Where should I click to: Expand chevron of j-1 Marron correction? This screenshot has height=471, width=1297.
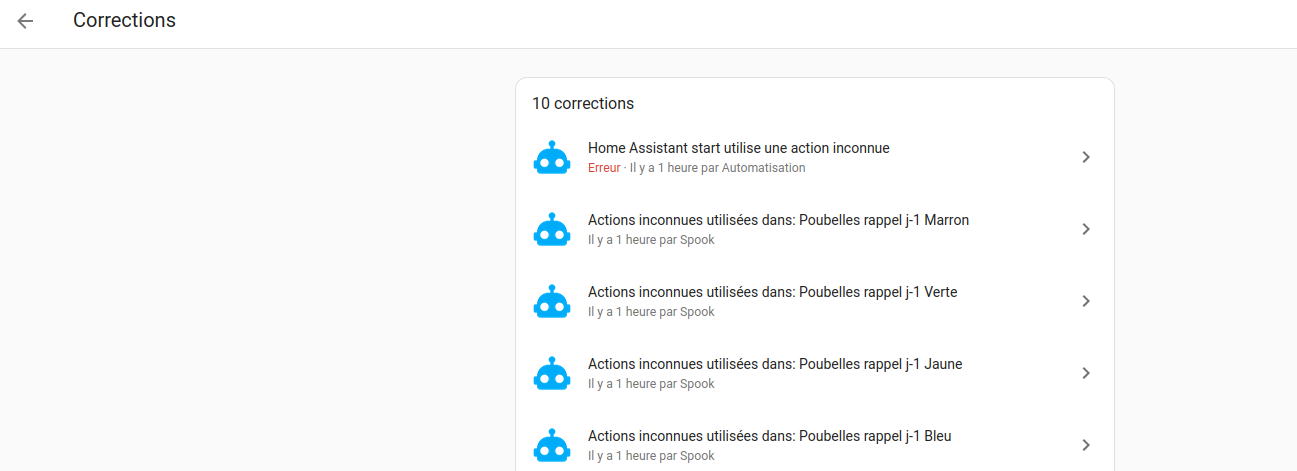coord(1086,229)
